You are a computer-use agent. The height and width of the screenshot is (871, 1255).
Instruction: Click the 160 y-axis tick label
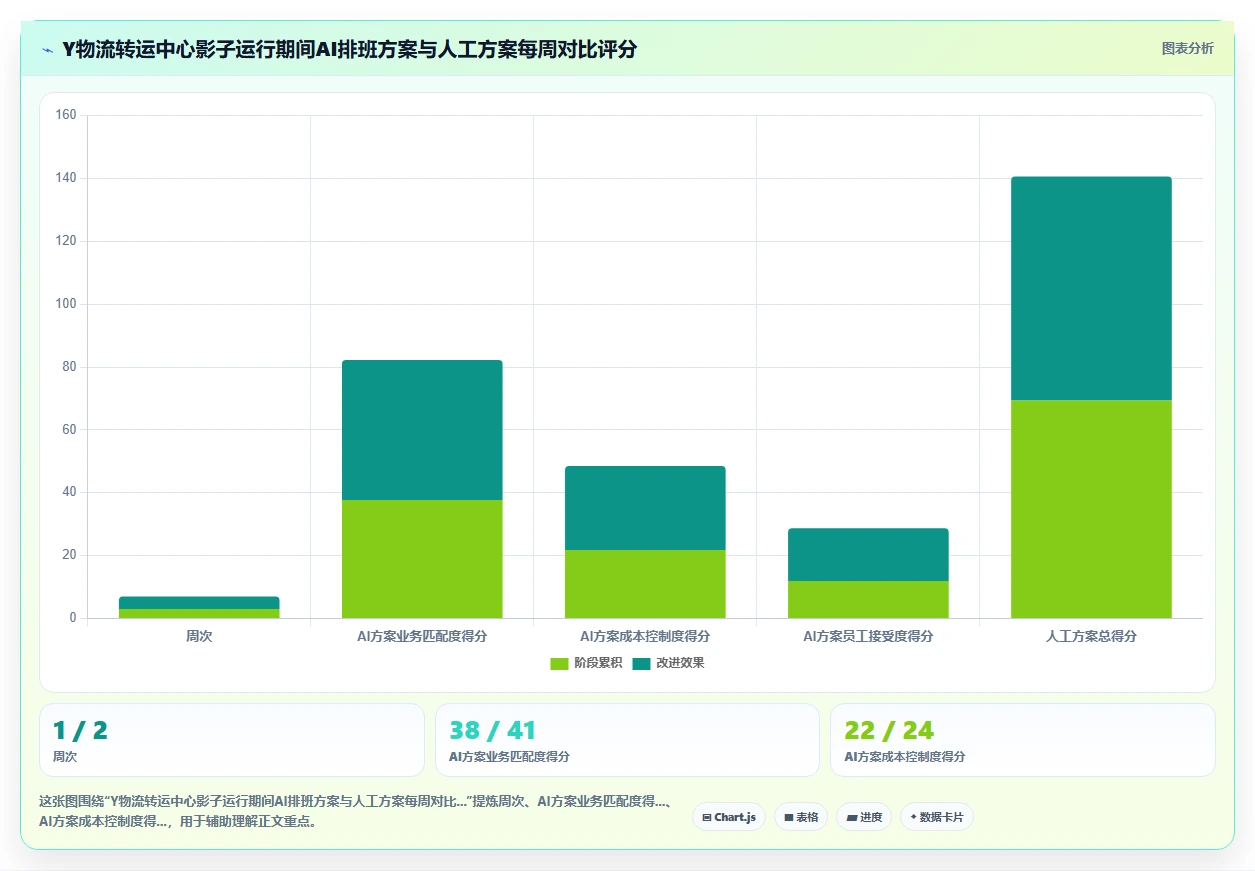(x=66, y=115)
